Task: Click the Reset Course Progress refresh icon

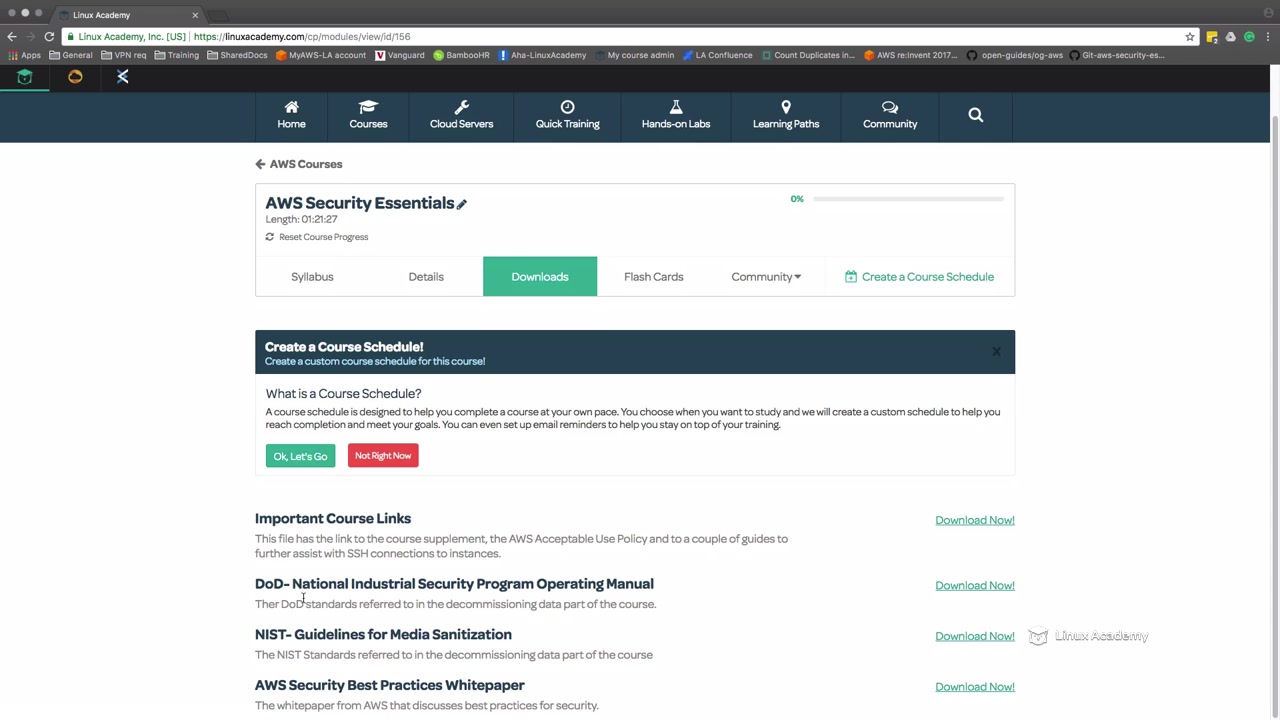Action: click(269, 237)
